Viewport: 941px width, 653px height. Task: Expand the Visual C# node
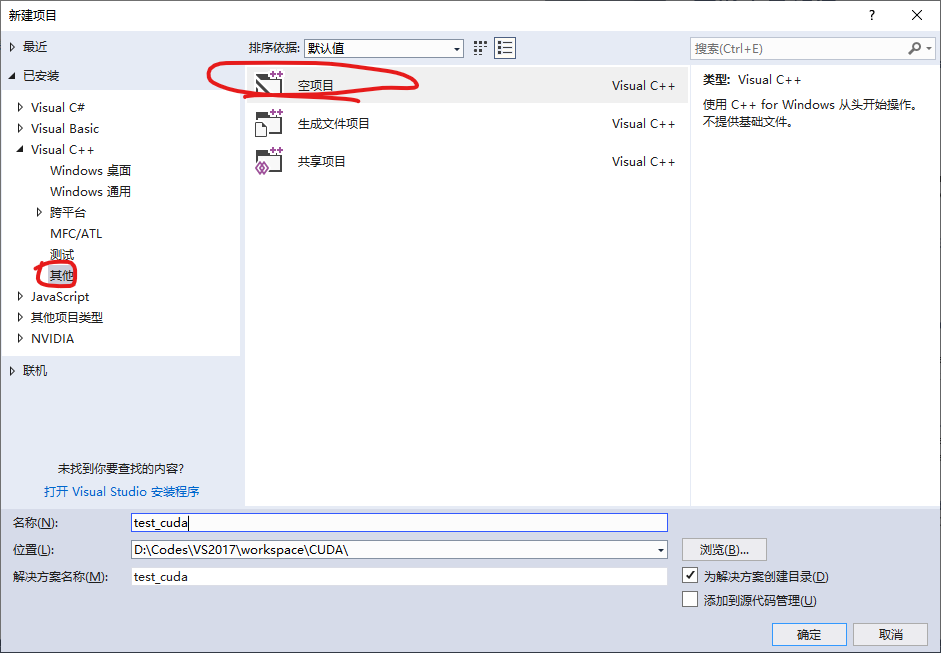(20, 107)
